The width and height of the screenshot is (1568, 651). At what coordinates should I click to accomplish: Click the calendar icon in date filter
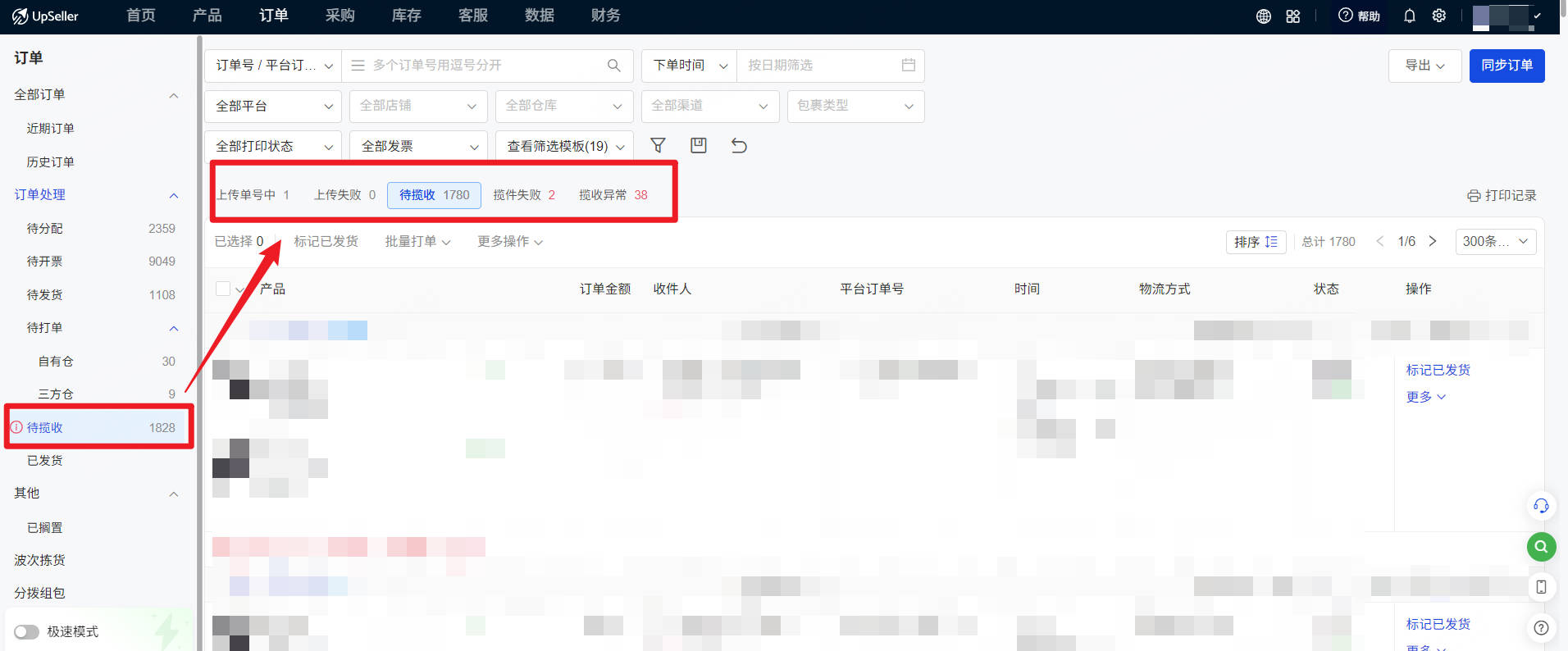(x=908, y=65)
